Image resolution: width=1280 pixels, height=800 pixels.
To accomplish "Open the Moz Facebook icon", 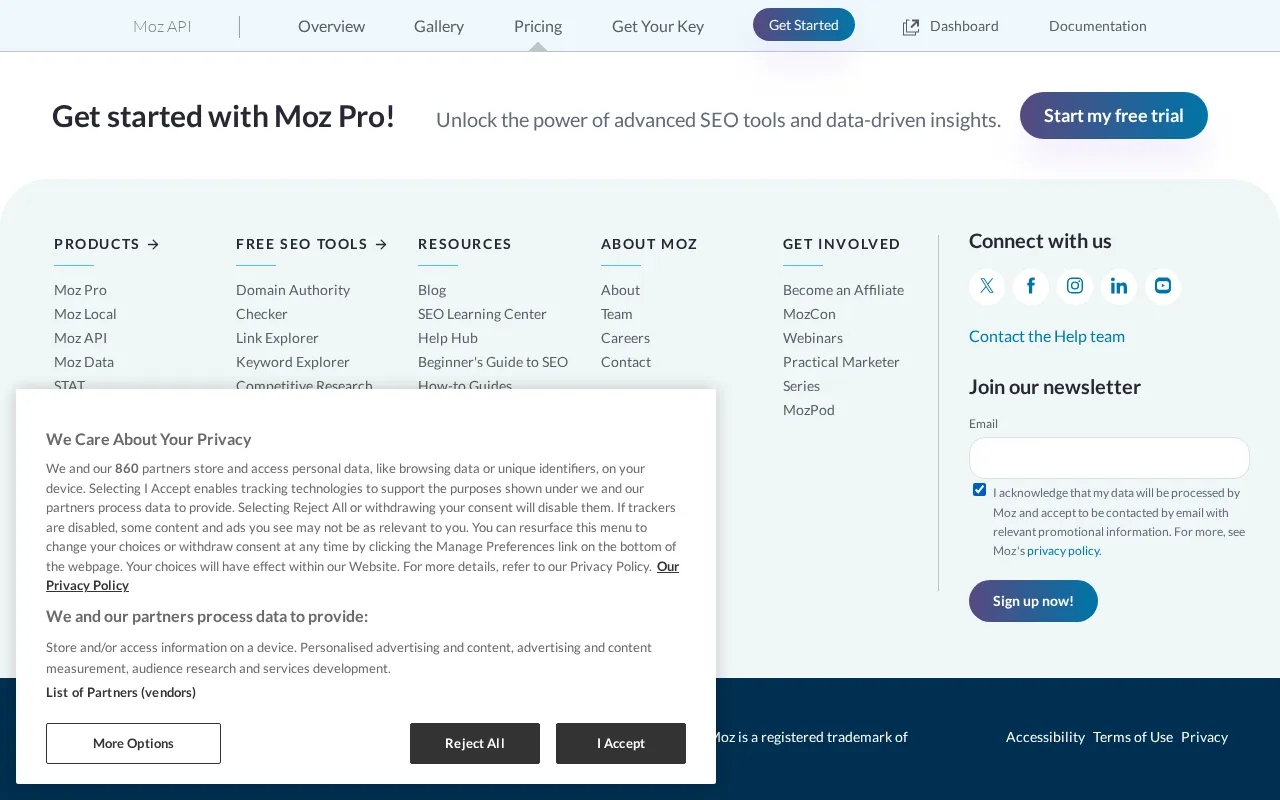I will (x=1031, y=286).
